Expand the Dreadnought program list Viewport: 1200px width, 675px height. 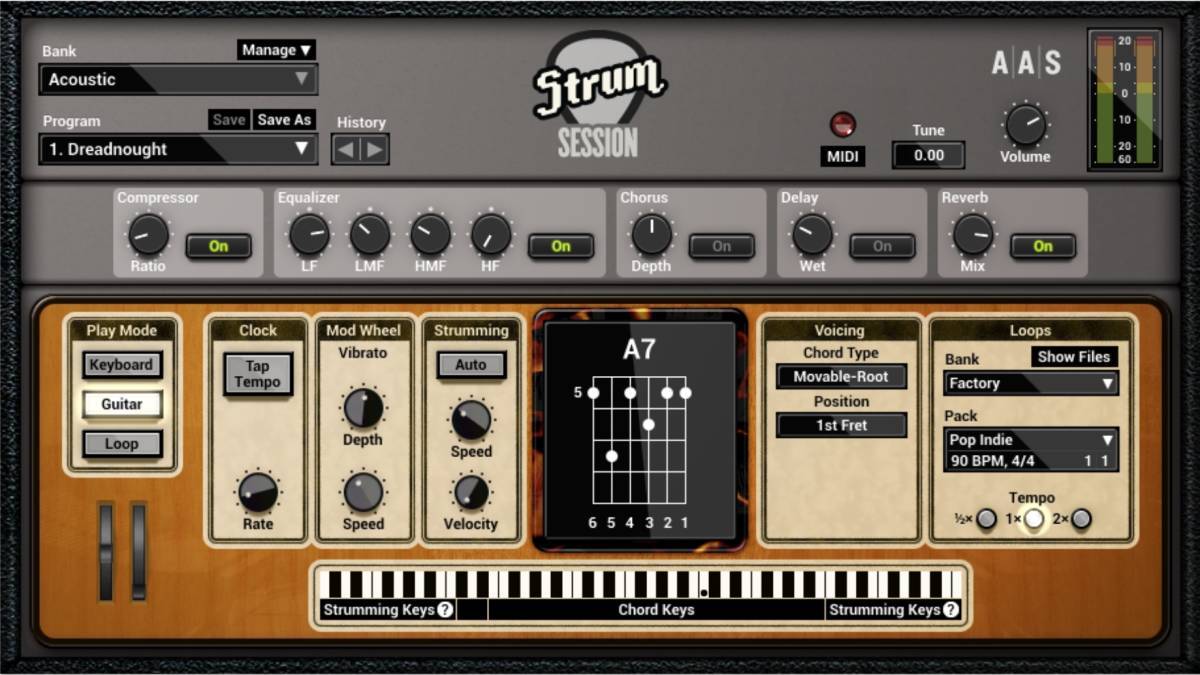pos(178,150)
